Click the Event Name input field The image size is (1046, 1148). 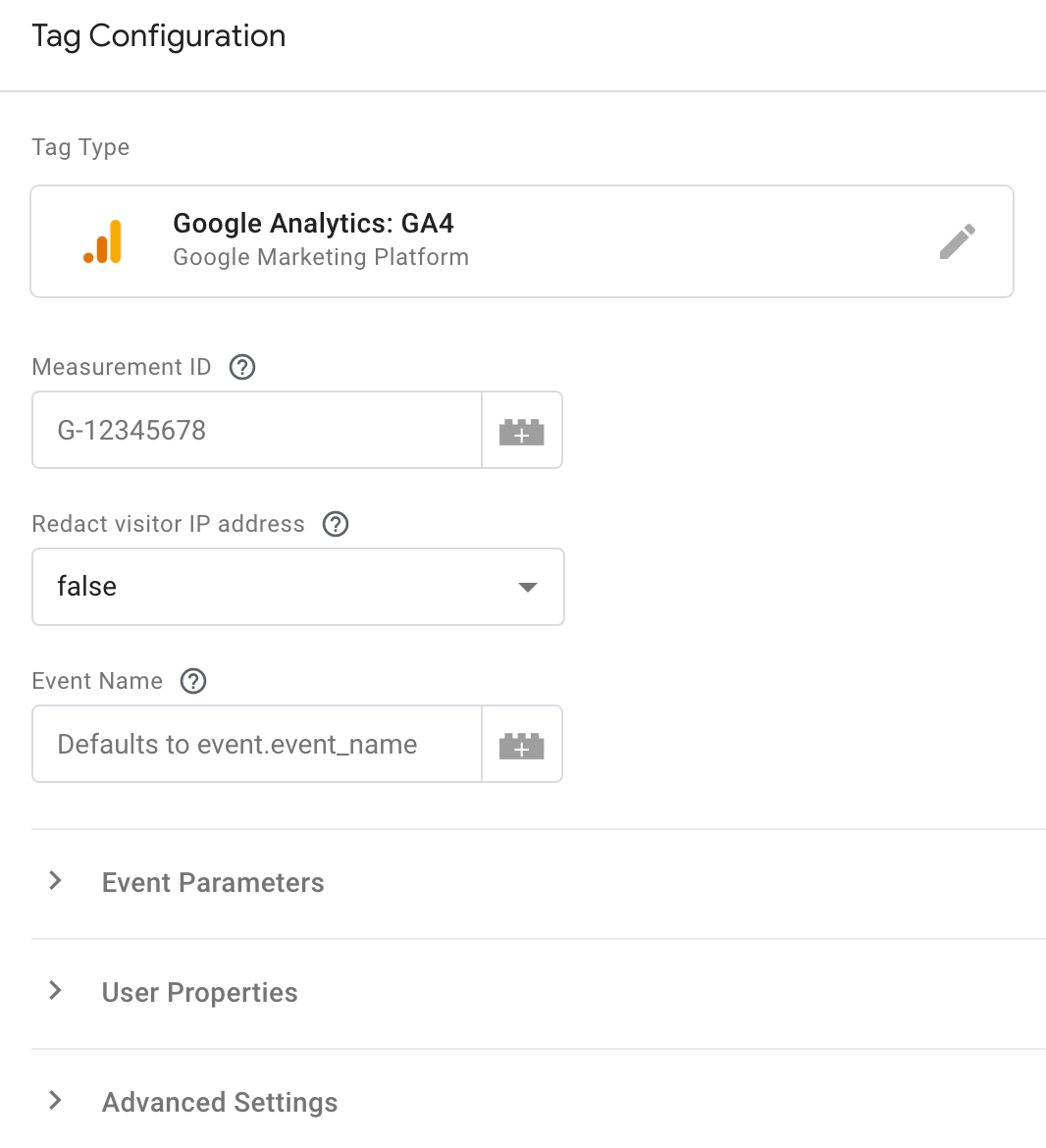(x=255, y=744)
